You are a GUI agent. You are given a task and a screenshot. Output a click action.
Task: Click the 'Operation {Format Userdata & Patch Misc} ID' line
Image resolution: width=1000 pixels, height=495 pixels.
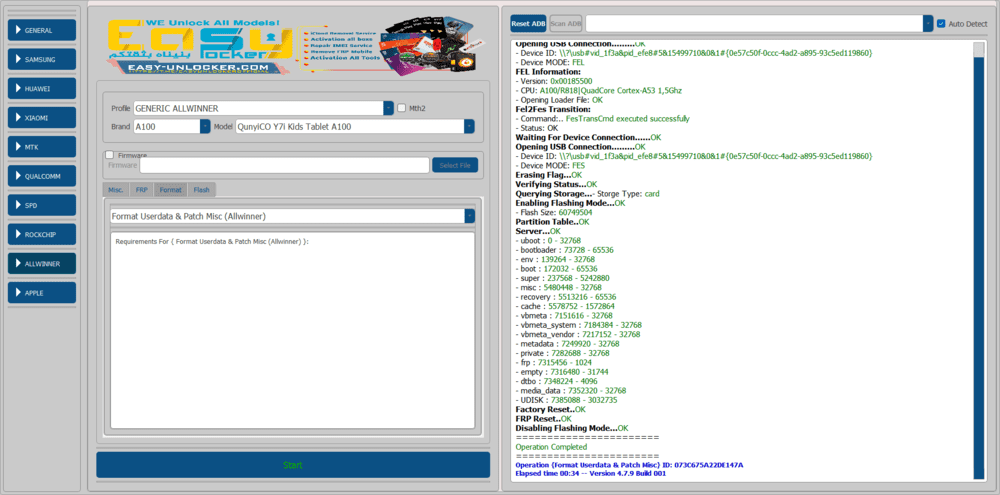point(629,465)
